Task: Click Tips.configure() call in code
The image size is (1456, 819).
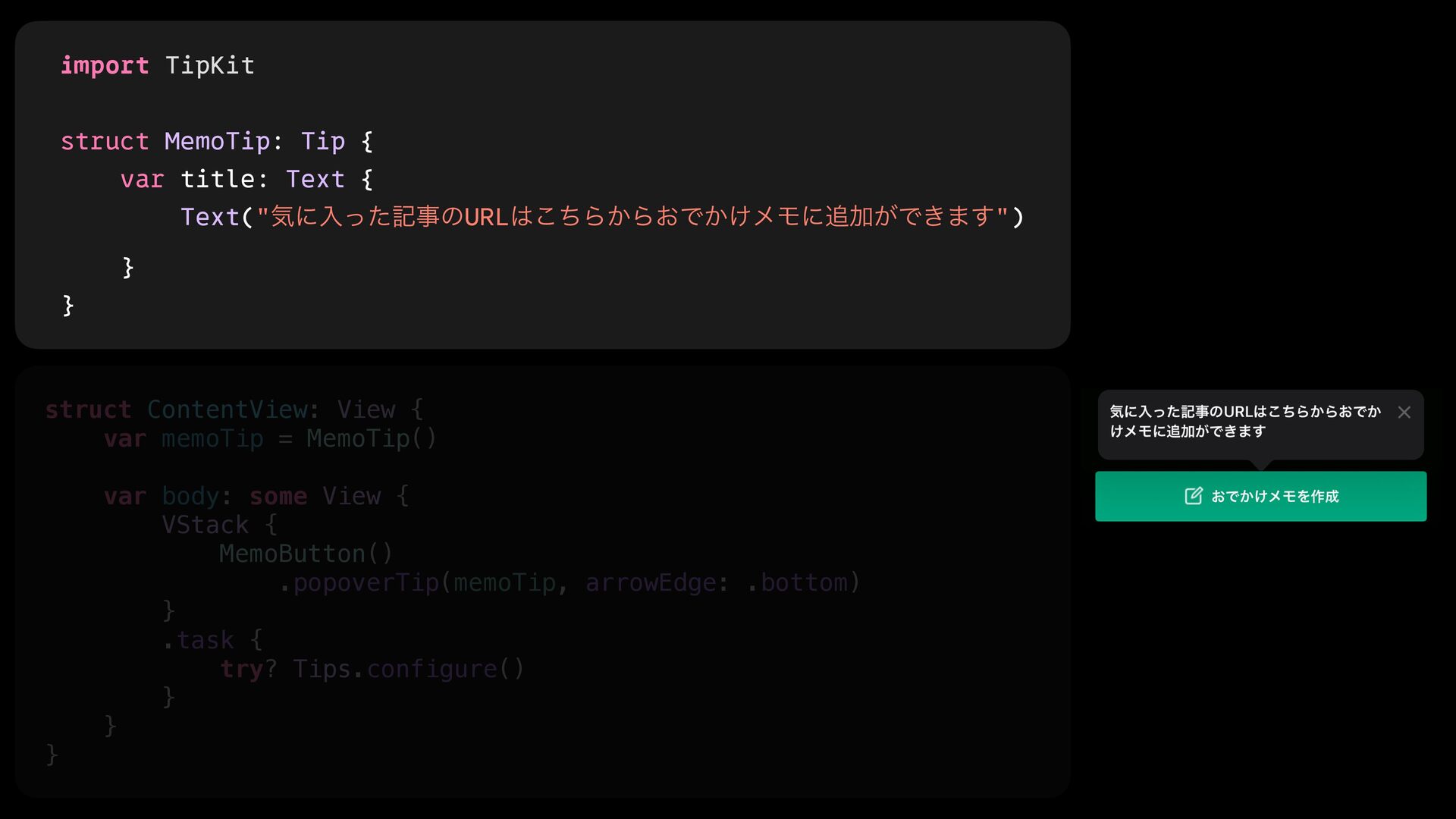Action: pyautogui.click(x=408, y=669)
